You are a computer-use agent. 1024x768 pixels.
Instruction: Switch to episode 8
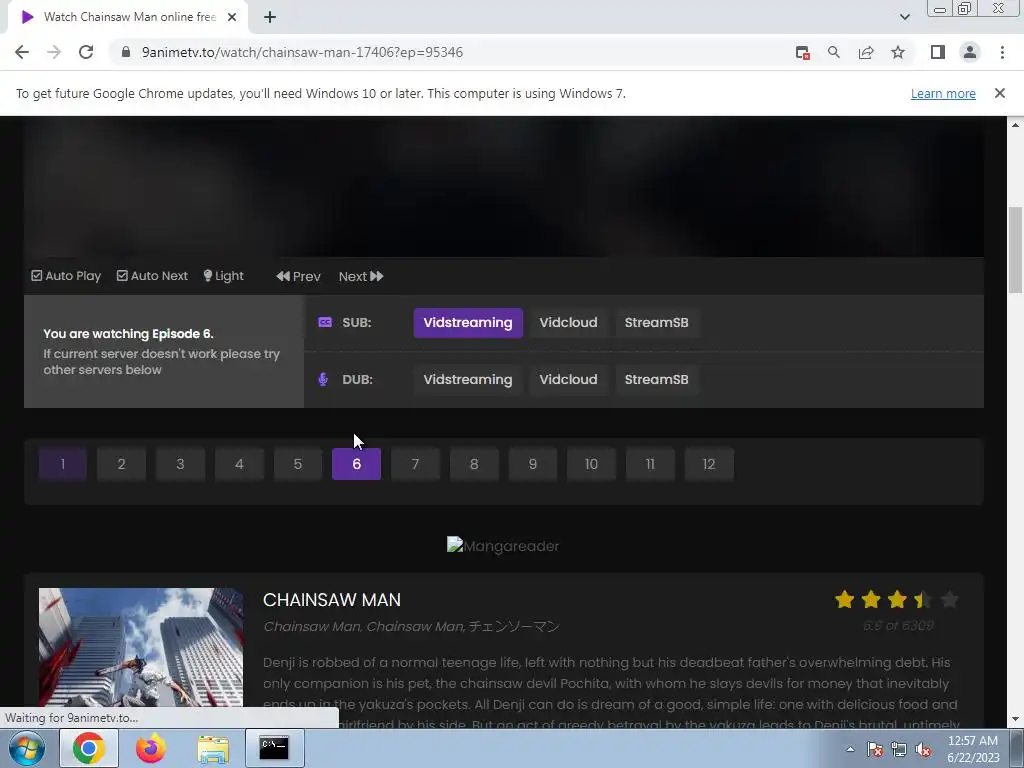coord(474,464)
